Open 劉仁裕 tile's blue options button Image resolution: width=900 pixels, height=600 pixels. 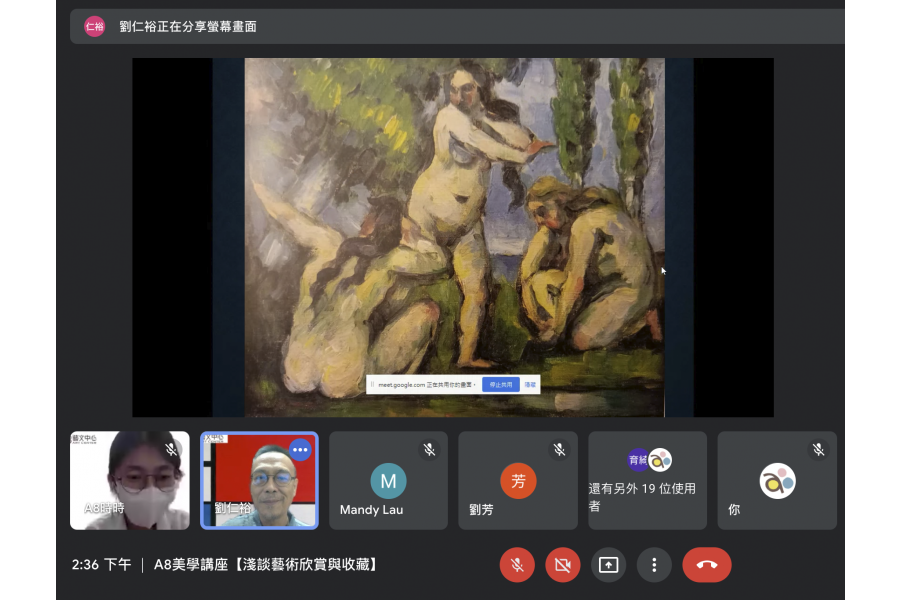click(x=300, y=450)
